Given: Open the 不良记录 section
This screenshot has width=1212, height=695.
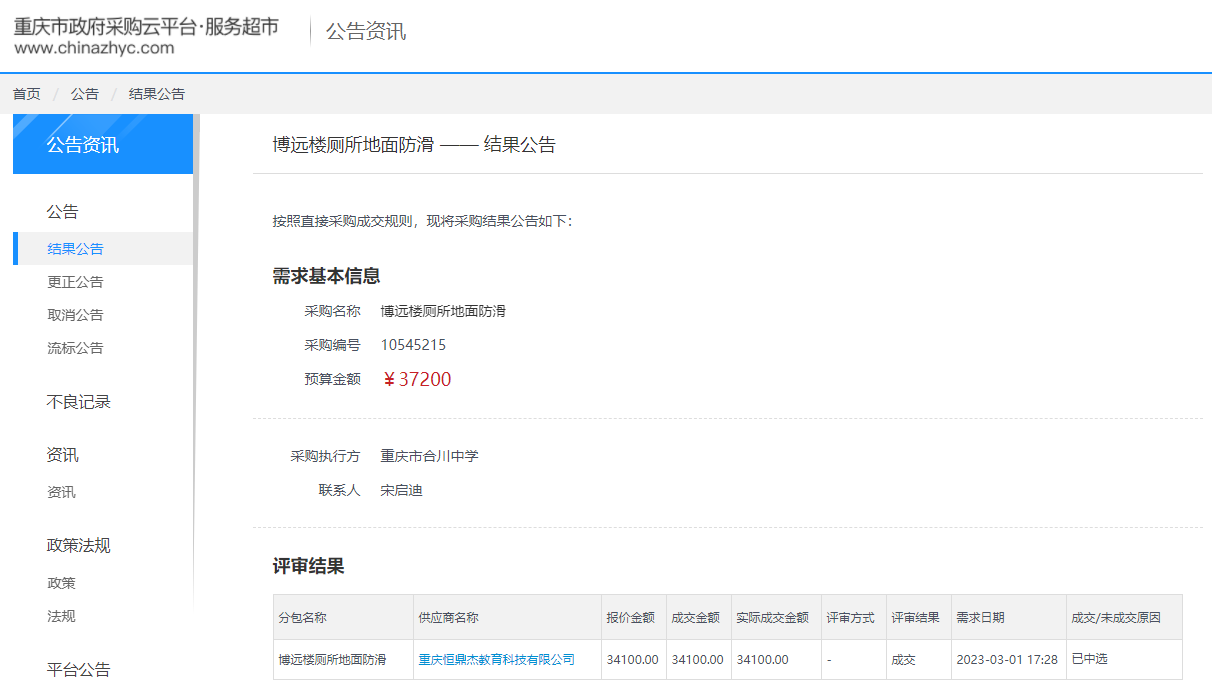Looking at the screenshot, I should pos(79,402).
